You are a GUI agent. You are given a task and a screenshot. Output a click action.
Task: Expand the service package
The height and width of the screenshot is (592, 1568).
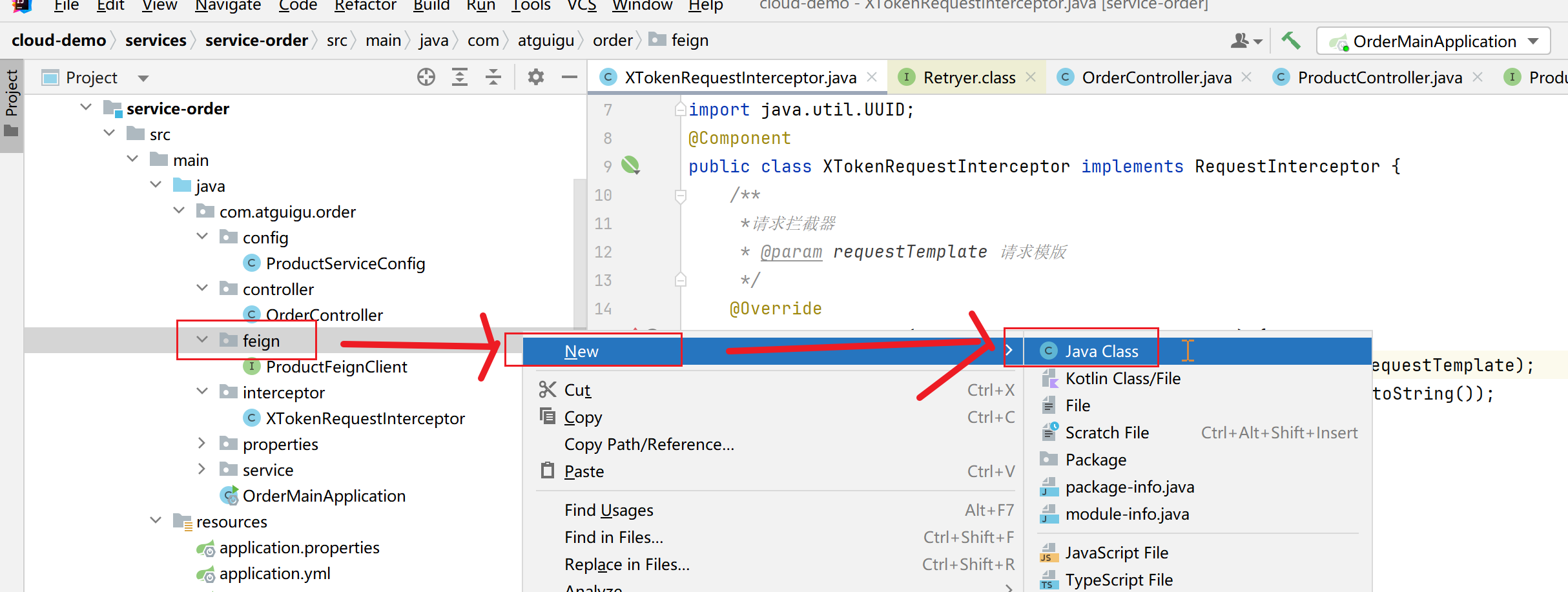pos(202,469)
